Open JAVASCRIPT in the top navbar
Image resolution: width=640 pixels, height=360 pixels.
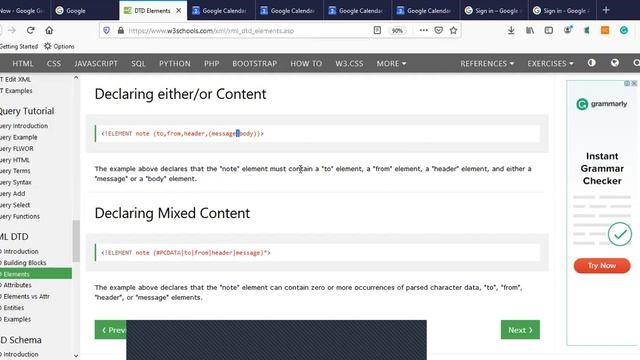[96, 64]
